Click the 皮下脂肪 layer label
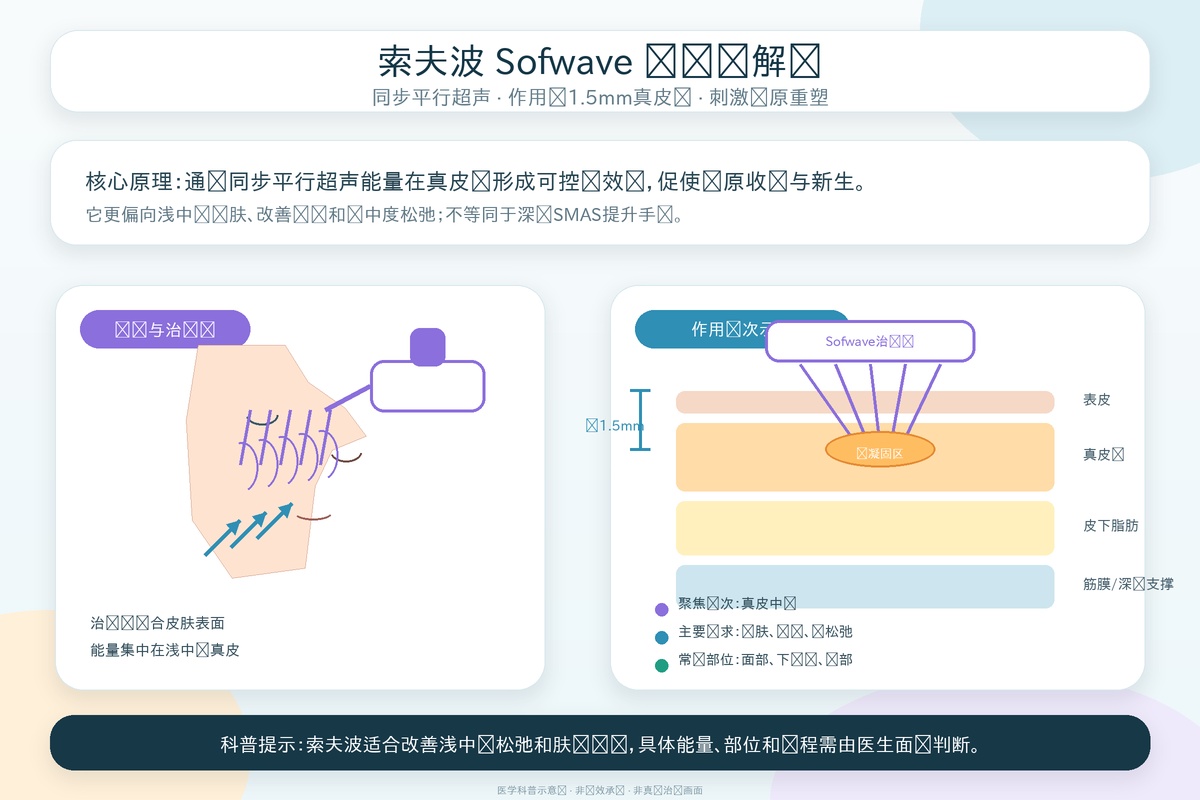Image resolution: width=1200 pixels, height=800 pixels. pos(1110,525)
